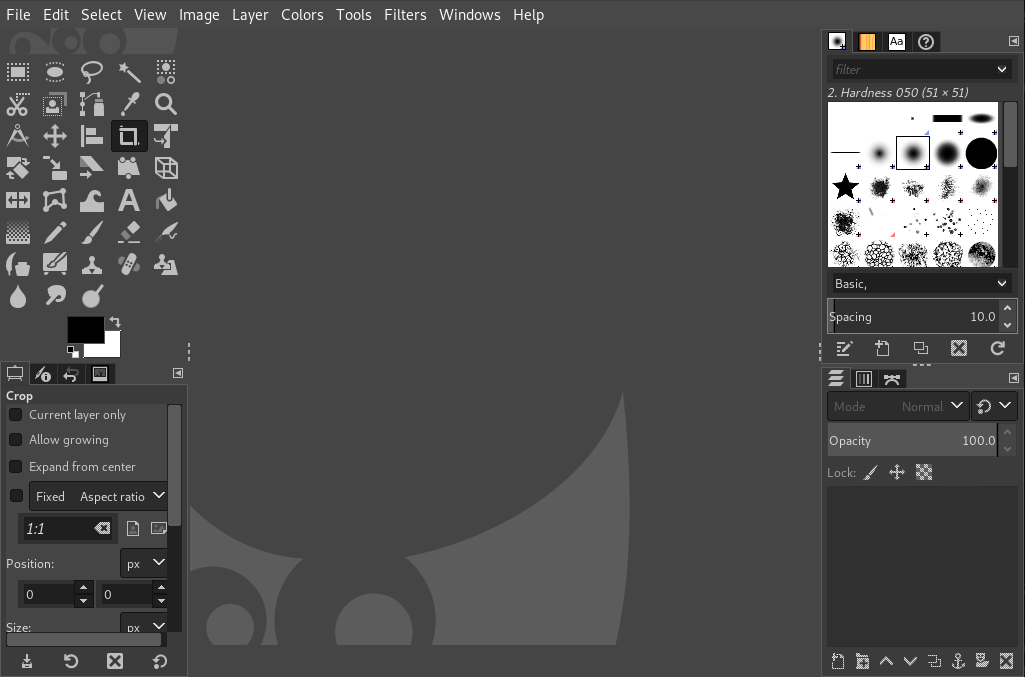Image resolution: width=1025 pixels, height=677 pixels.
Task: Open the Colors menu
Action: (302, 15)
